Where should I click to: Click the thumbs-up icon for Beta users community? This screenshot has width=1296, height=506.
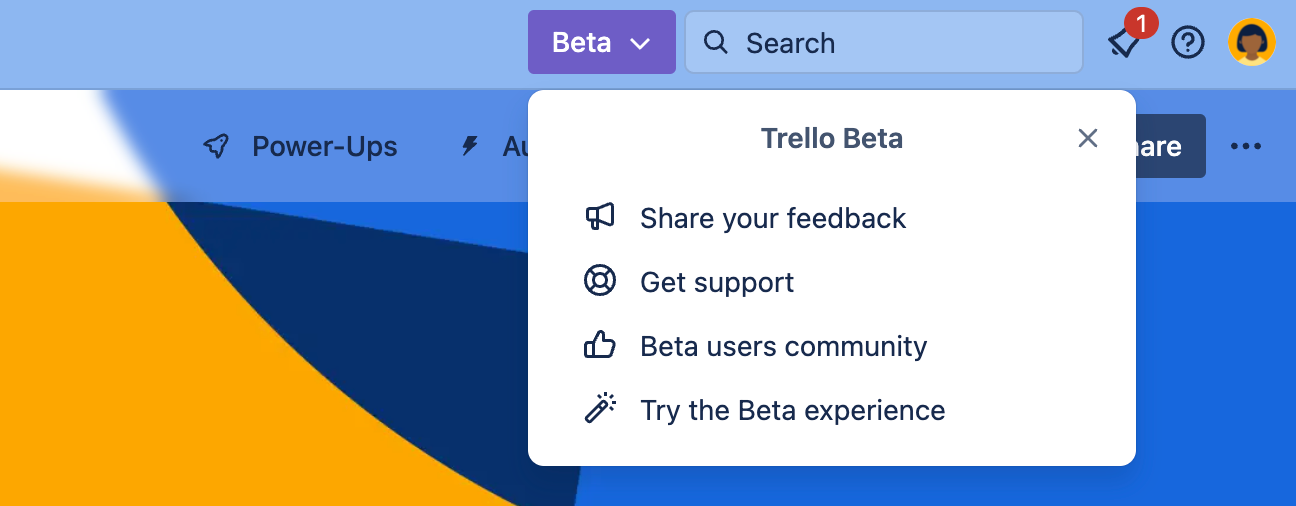pos(600,345)
